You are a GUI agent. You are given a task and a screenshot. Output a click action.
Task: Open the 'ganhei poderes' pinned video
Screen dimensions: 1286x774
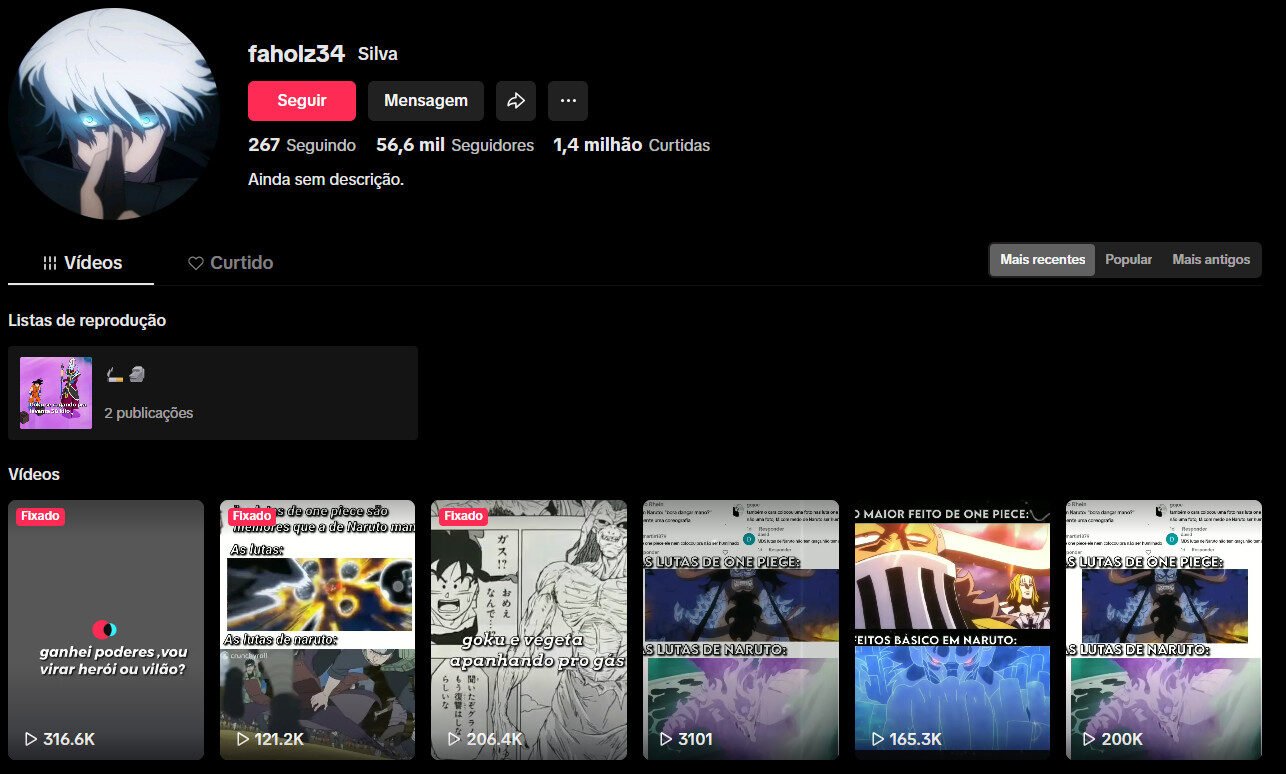[106, 630]
